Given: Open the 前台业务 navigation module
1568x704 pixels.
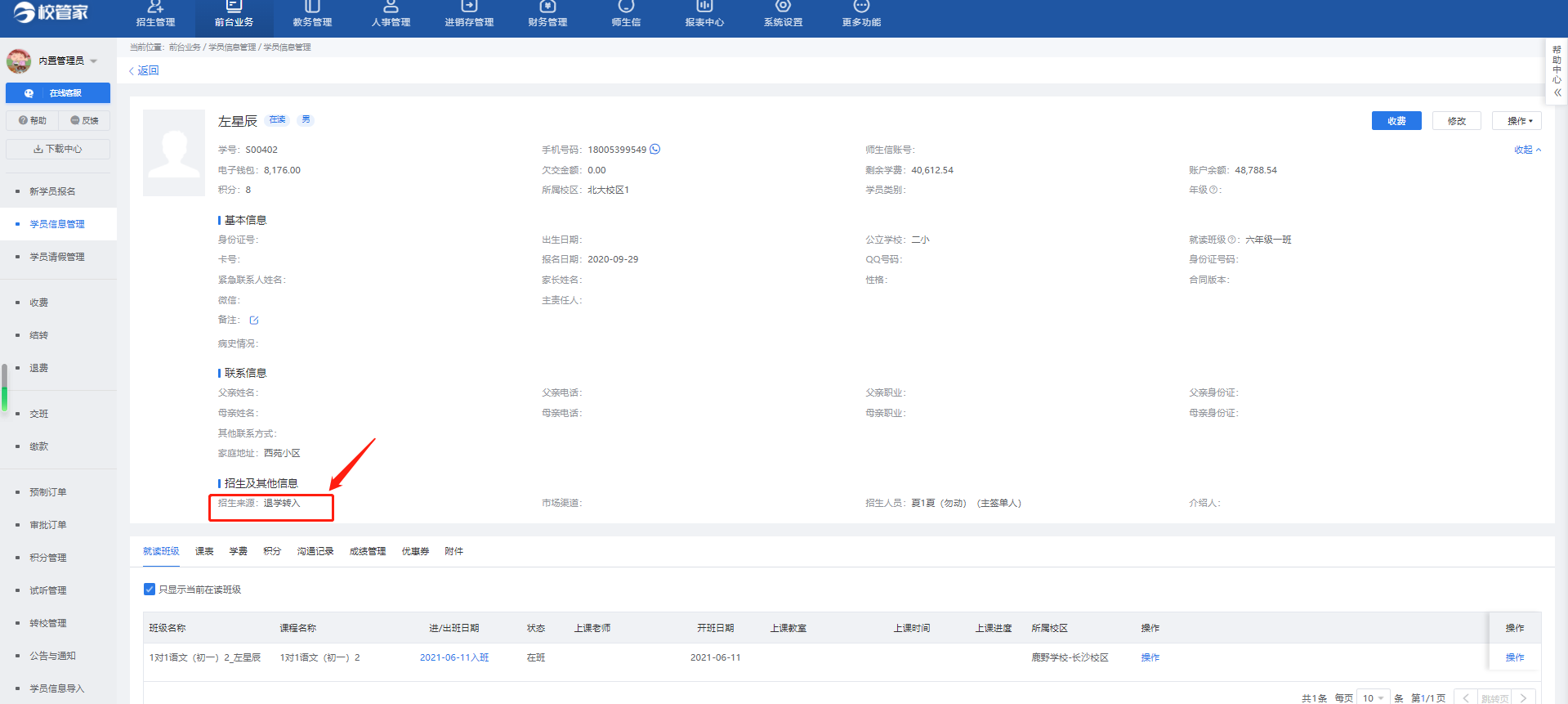Looking at the screenshot, I should tap(234, 15).
